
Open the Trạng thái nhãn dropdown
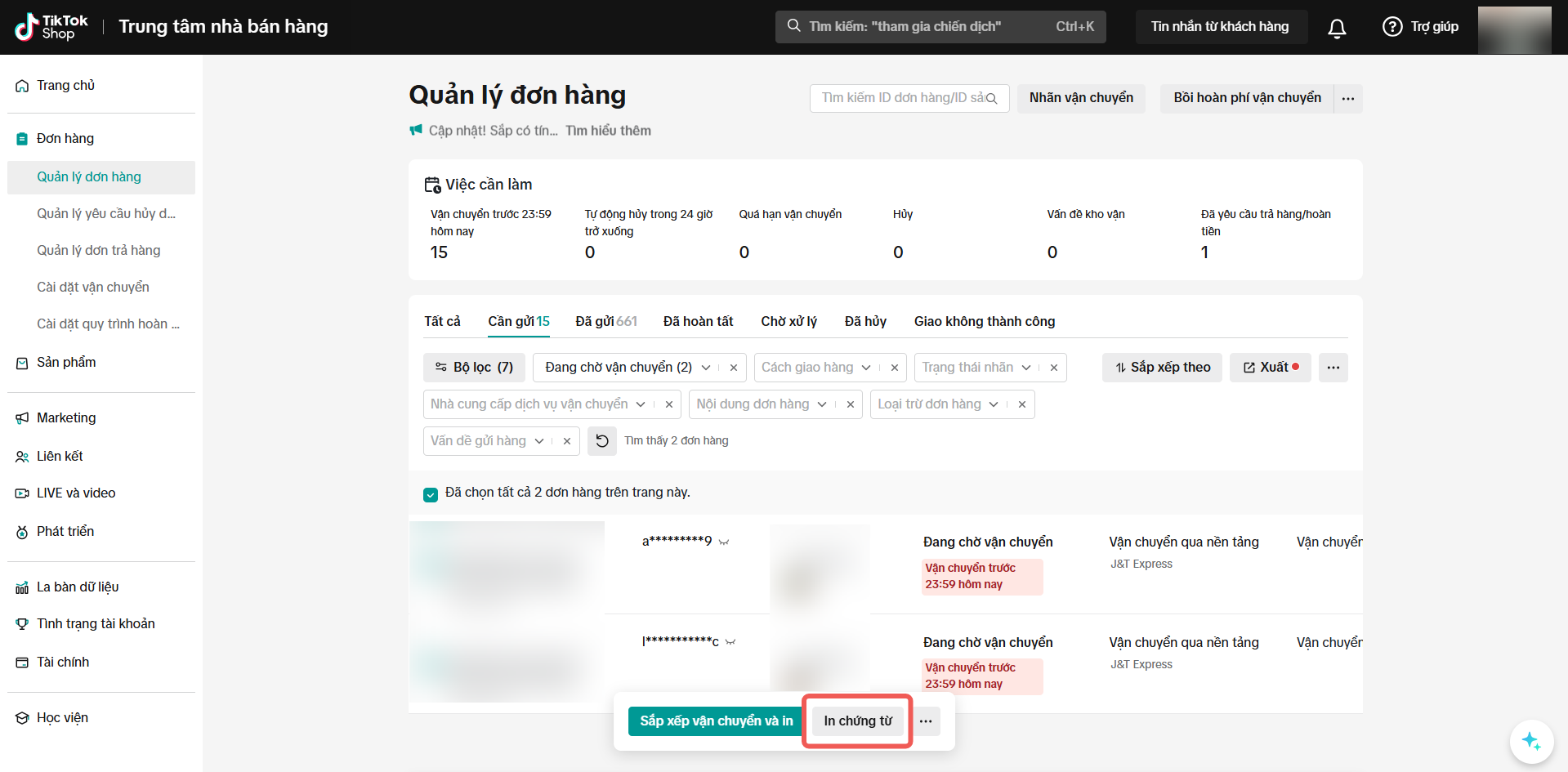point(1026,368)
